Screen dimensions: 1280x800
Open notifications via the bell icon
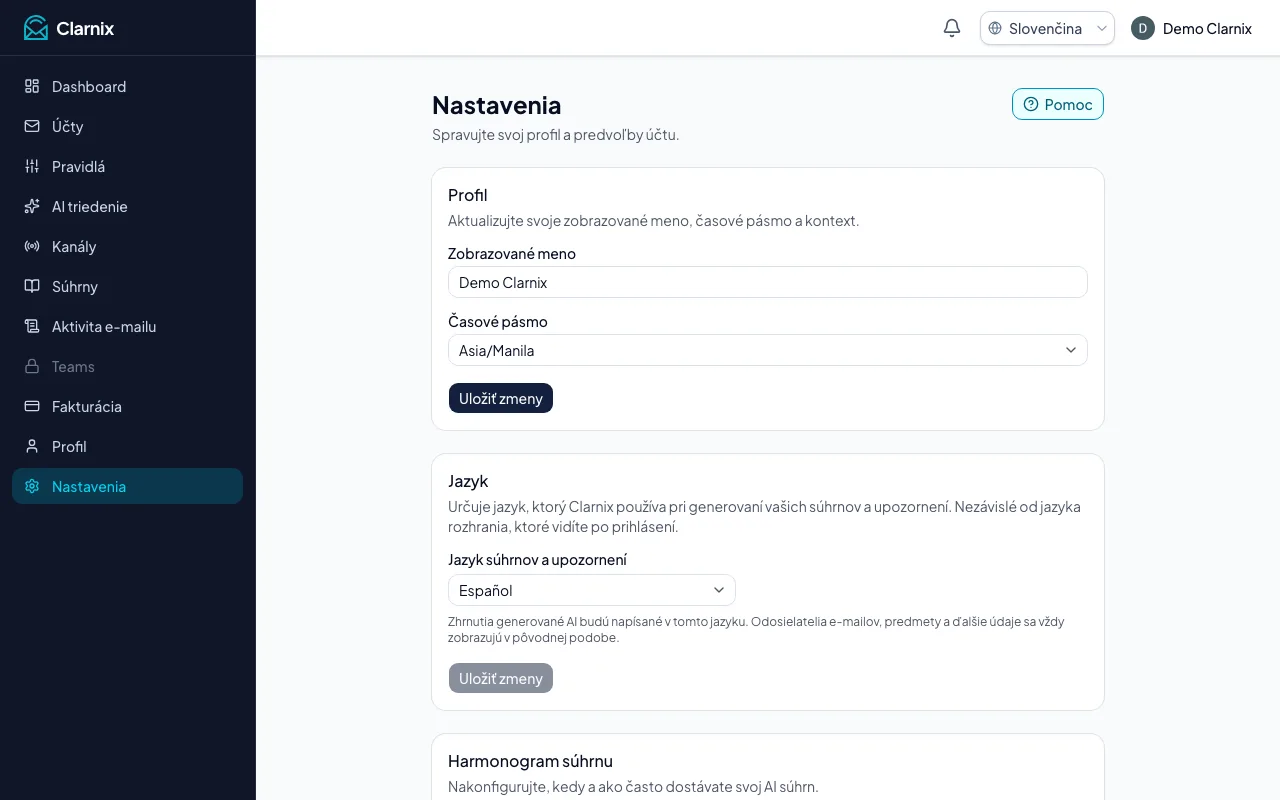[952, 28]
